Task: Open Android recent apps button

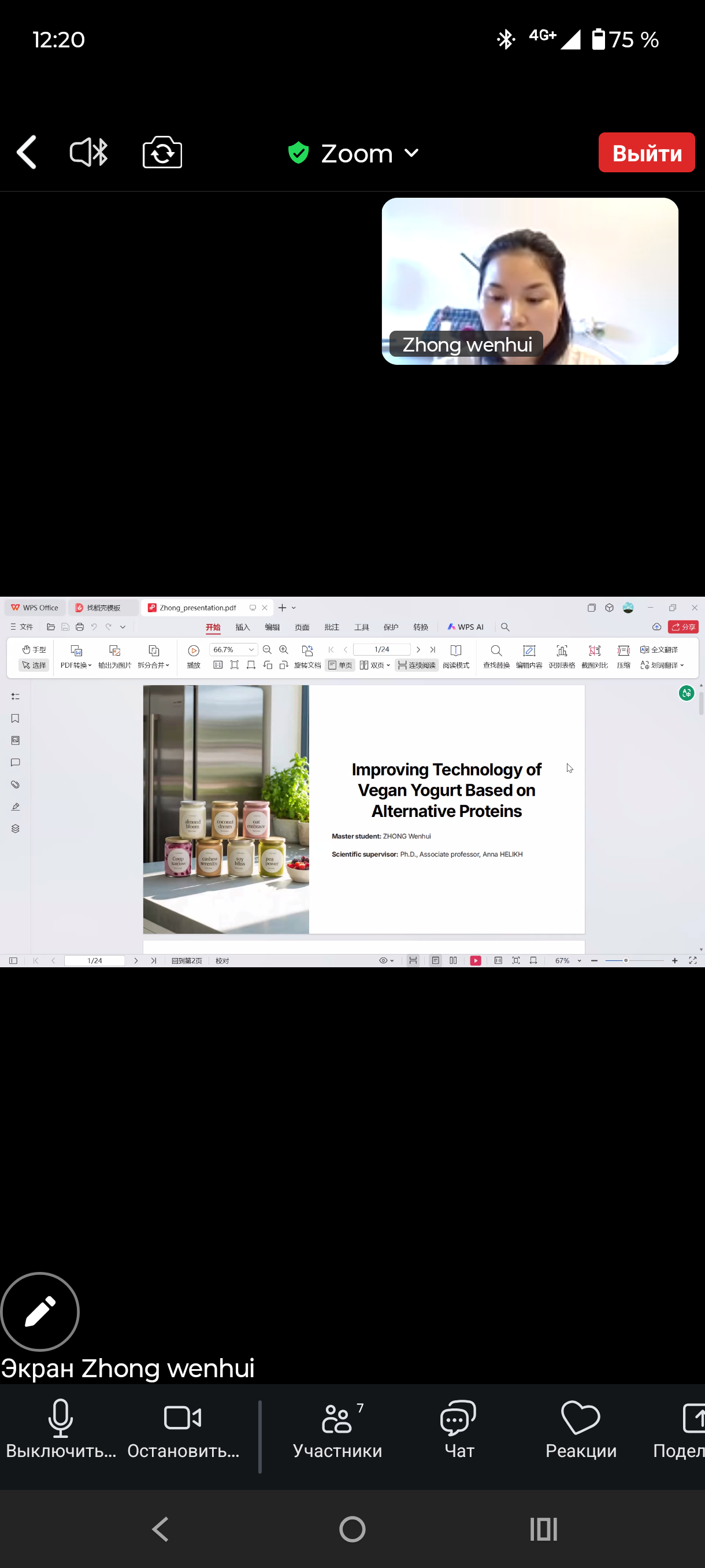Action: coord(543,1529)
